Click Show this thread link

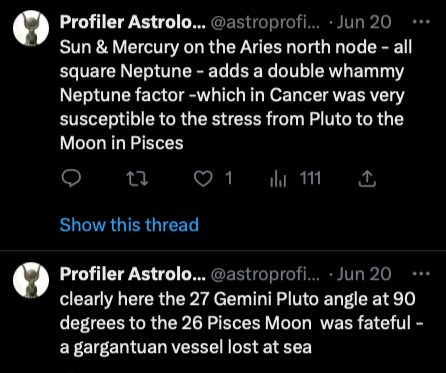(129, 225)
